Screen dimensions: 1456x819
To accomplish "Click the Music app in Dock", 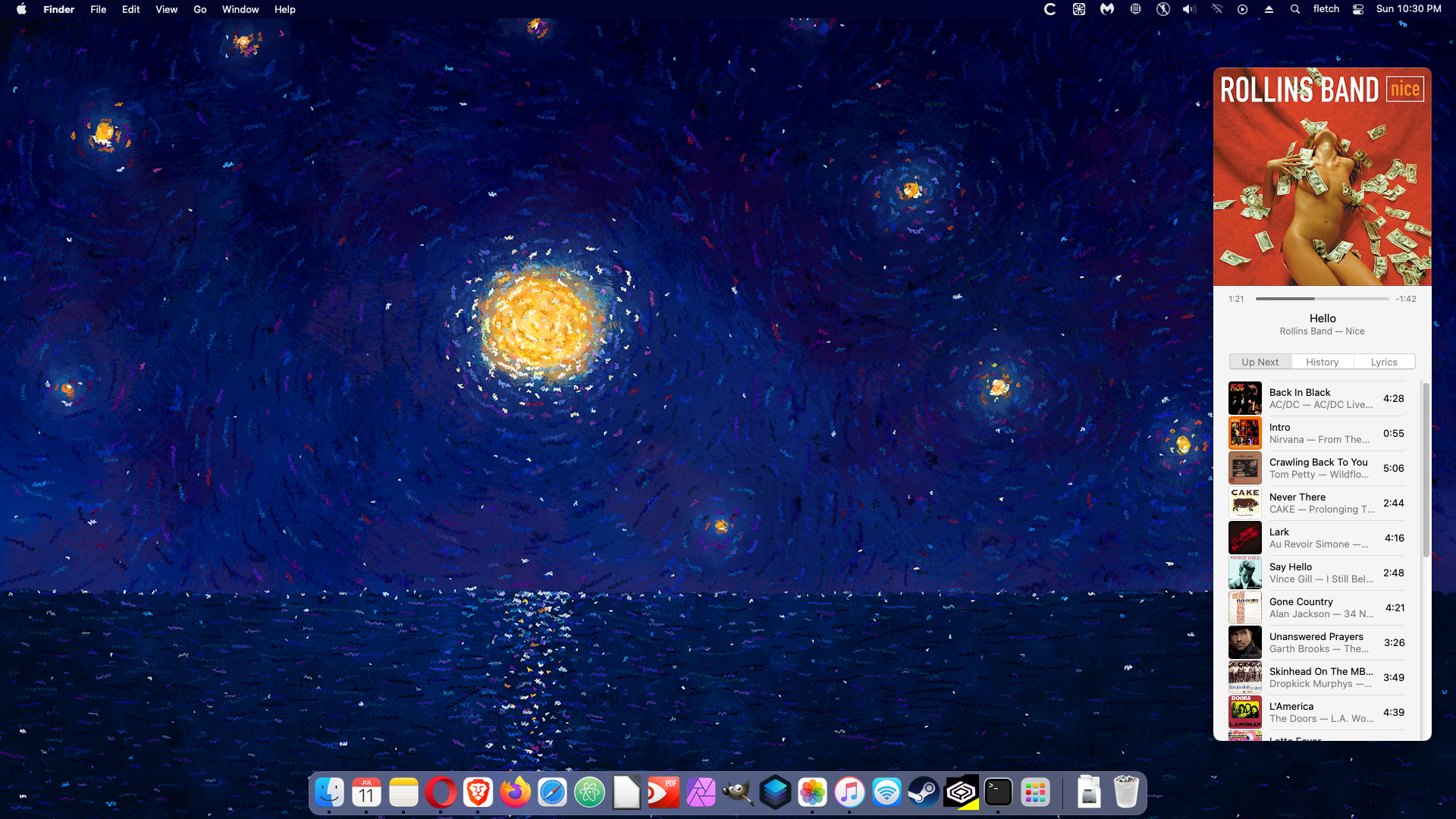I will click(849, 792).
